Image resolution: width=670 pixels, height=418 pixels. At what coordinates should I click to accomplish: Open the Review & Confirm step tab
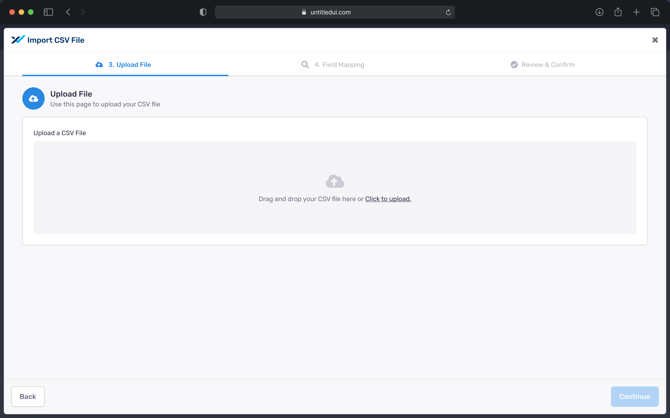click(542, 64)
